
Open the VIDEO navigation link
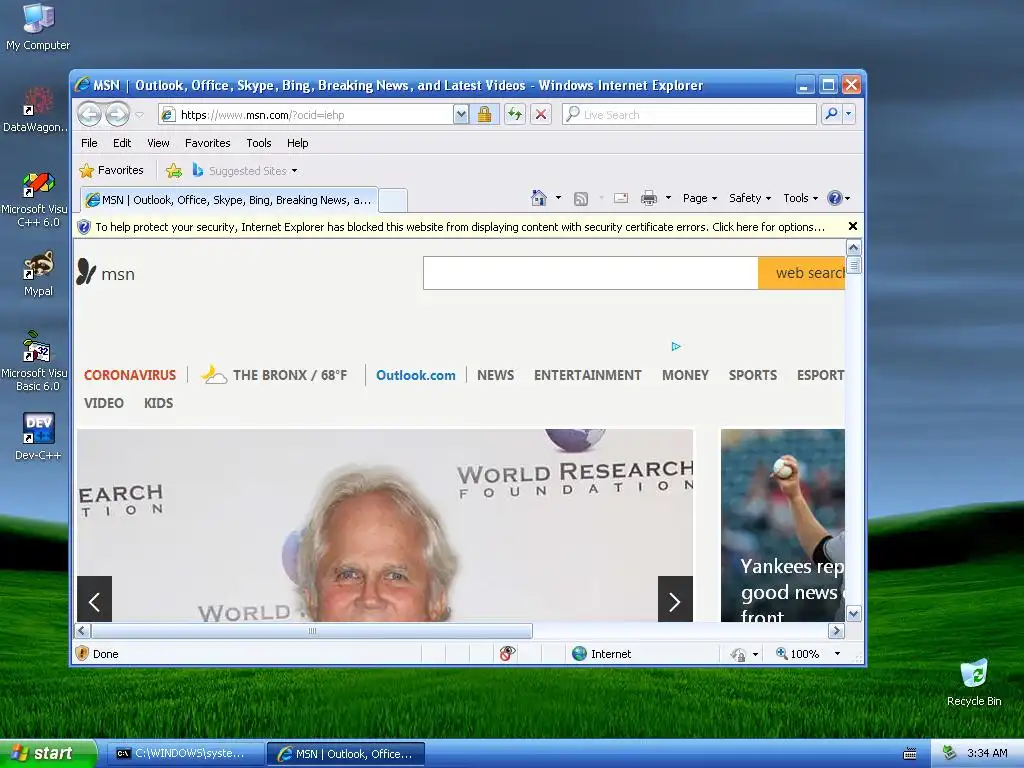[x=104, y=403]
